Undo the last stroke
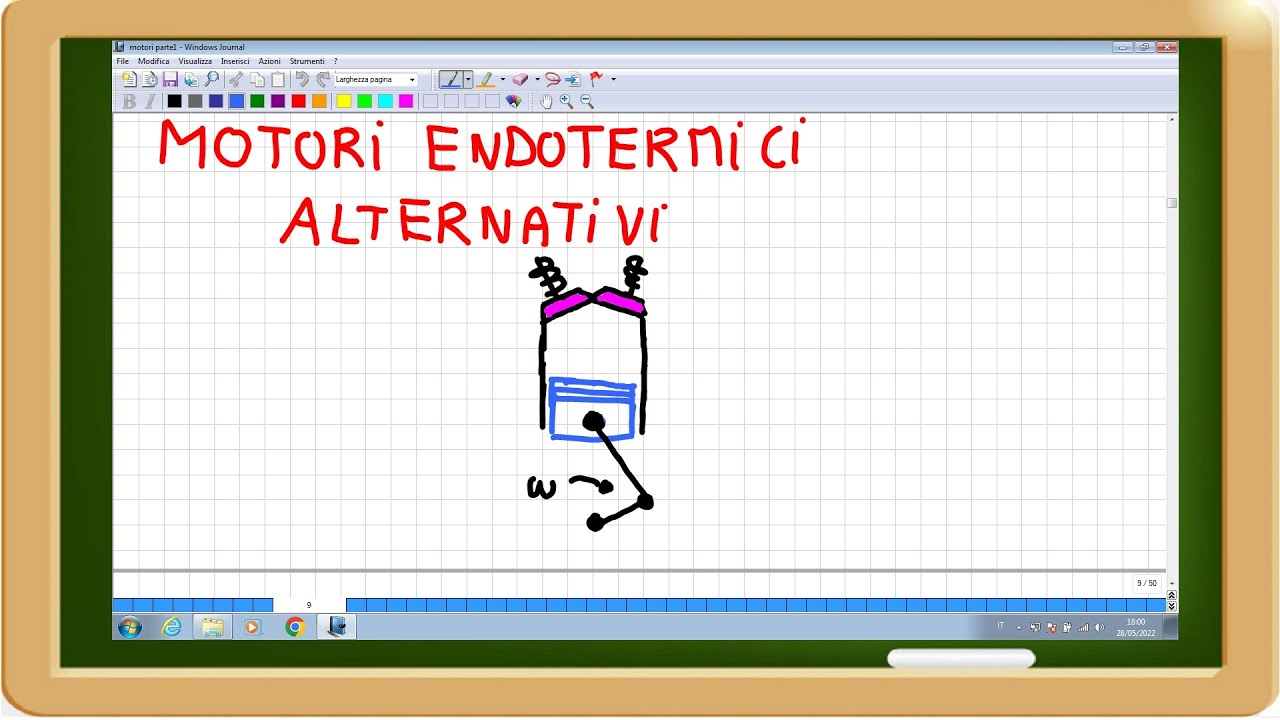This screenshot has width=1280, height=720. [x=302, y=79]
